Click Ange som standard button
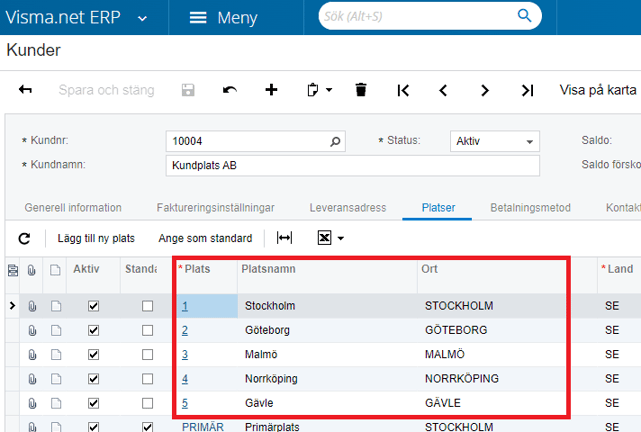641x432 pixels. click(x=205, y=238)
